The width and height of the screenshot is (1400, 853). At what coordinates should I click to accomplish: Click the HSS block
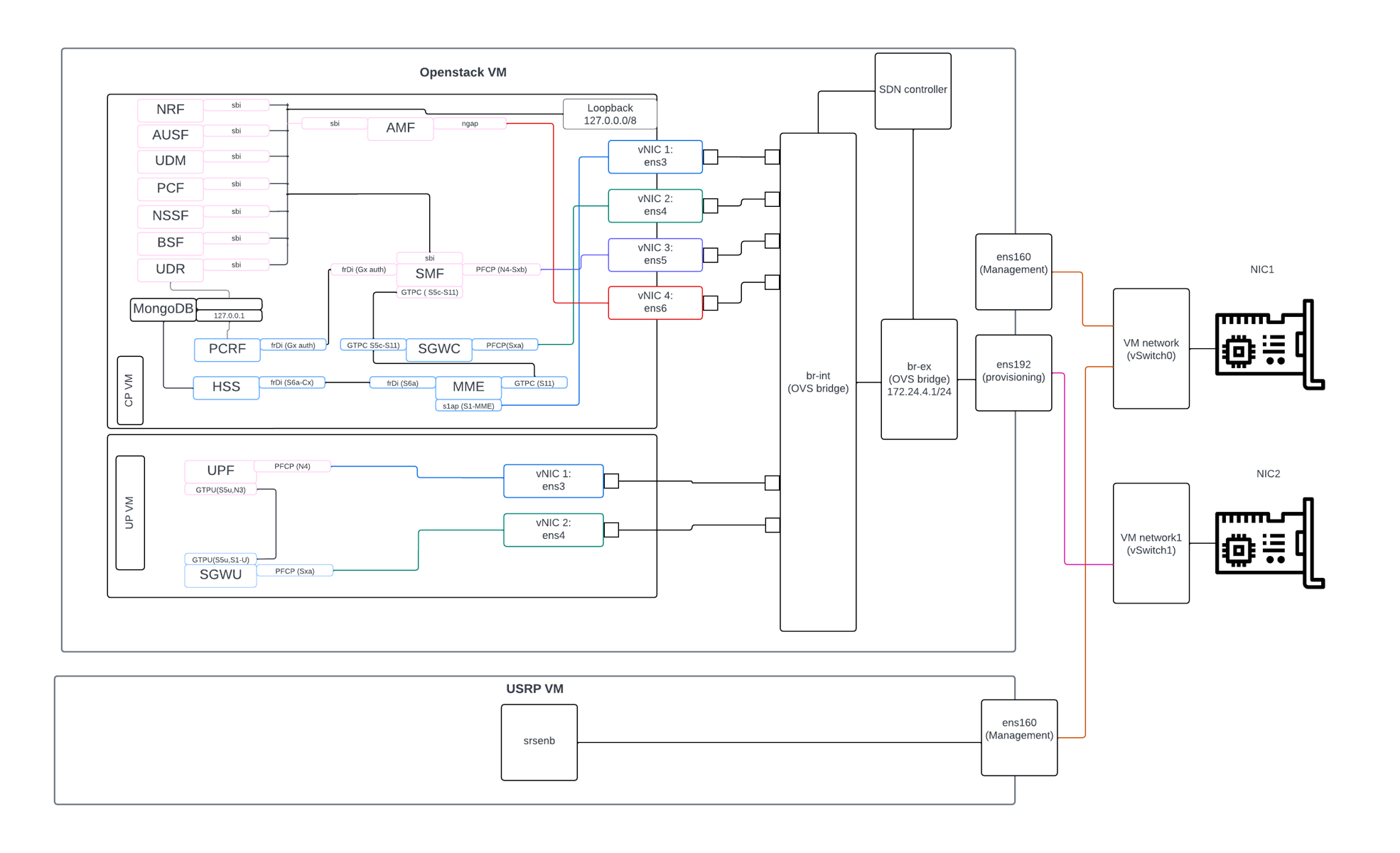(x=226, y=387)
